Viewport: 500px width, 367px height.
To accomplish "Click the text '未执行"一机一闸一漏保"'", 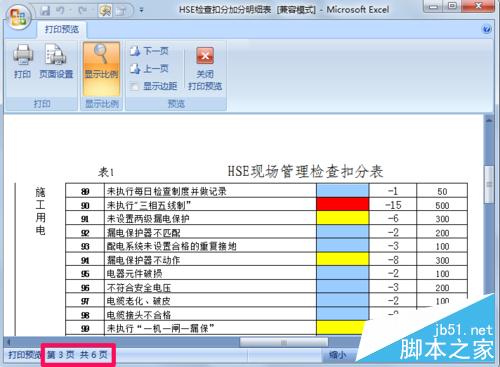I will pyautogui.click(x=160, y=328).
